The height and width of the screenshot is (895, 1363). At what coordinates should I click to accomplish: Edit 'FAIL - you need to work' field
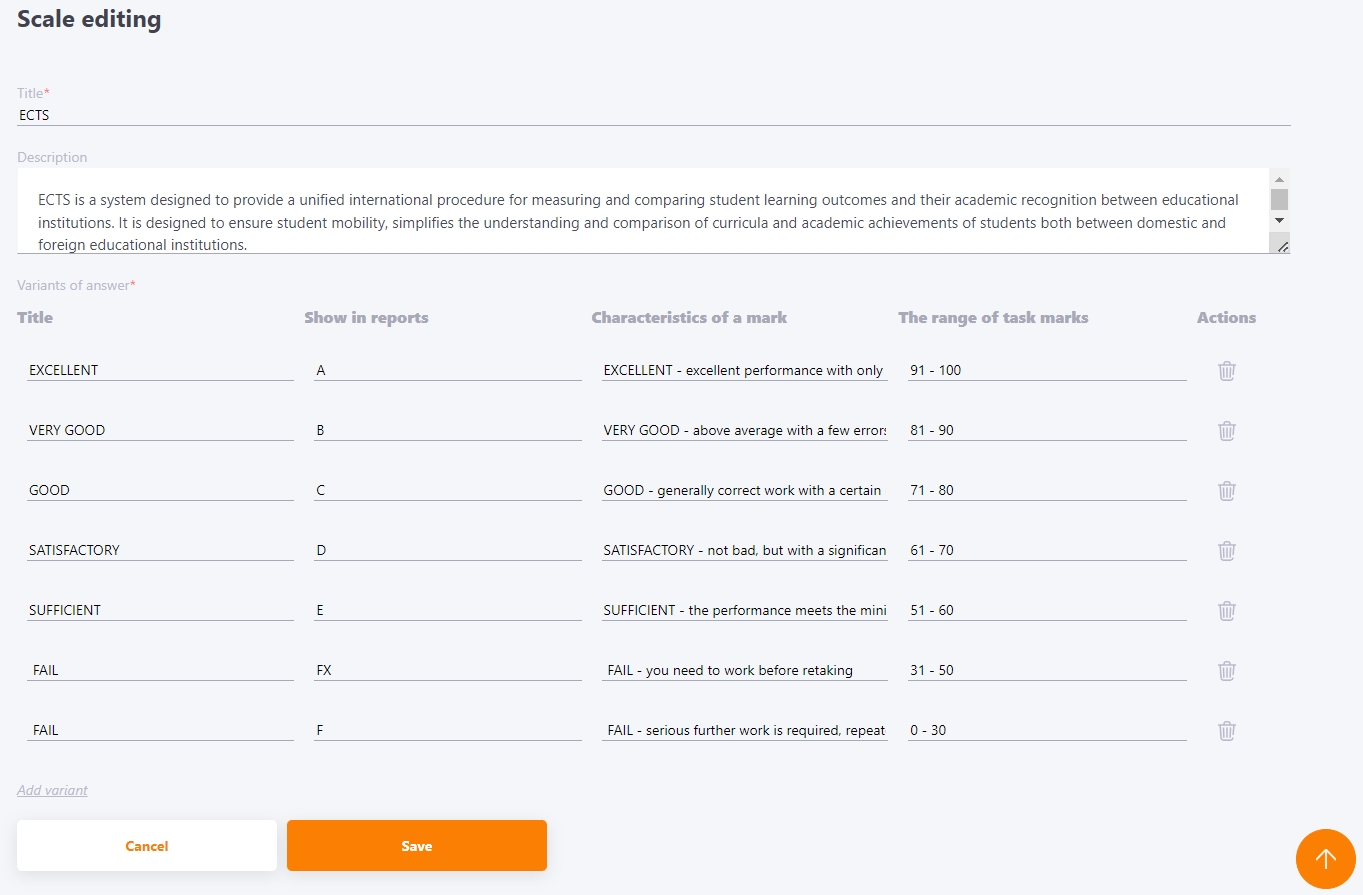745,670
